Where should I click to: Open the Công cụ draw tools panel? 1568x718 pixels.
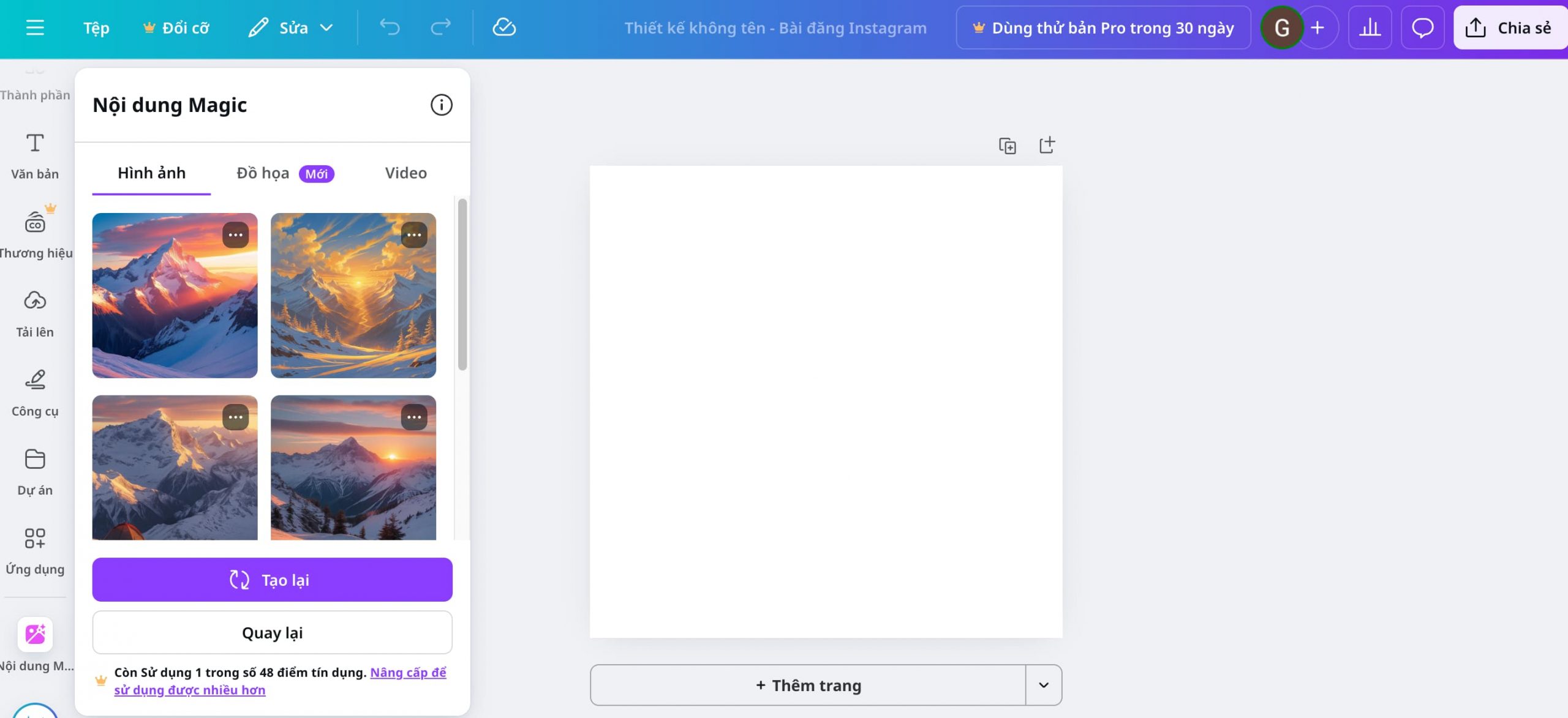[35, 393]
